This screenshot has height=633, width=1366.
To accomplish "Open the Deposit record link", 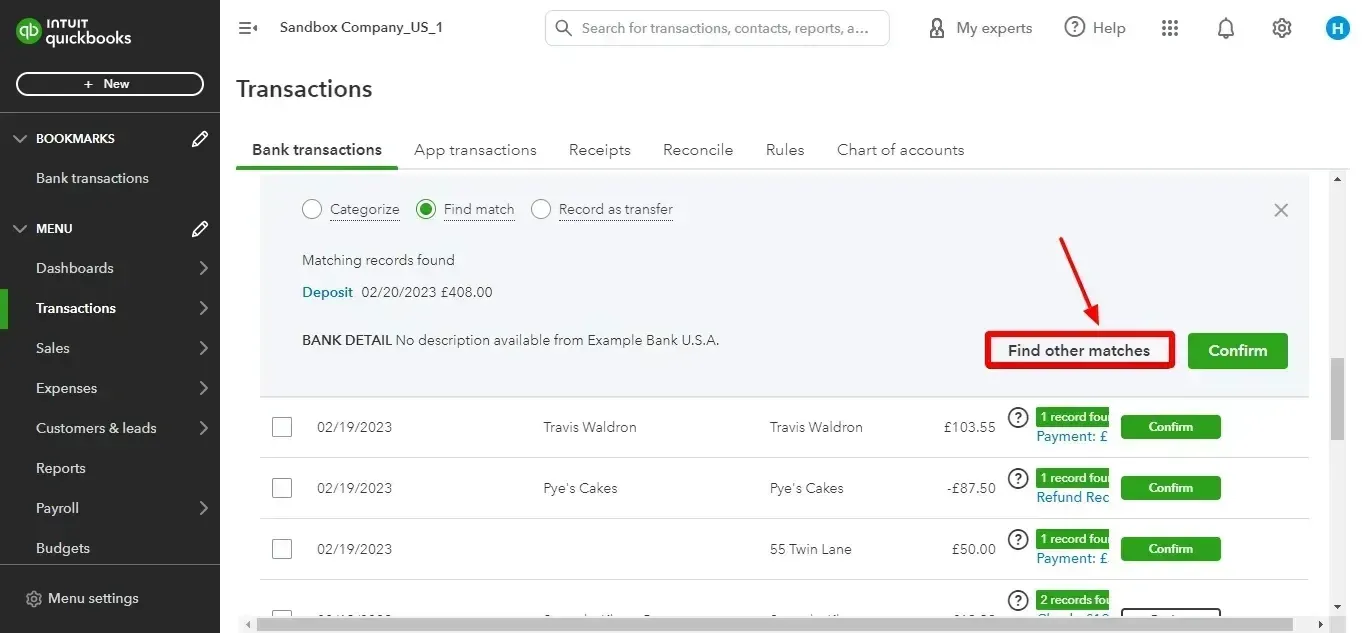I will (x=327, y=293).
